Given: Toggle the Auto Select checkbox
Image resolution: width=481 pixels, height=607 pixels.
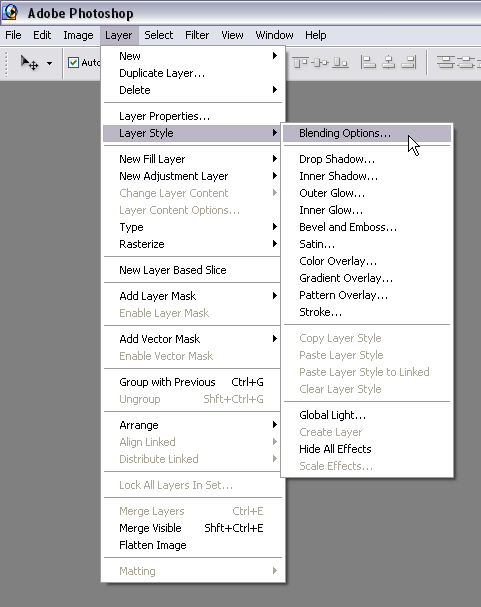Looking at the screenshot, I should point(73,62).
